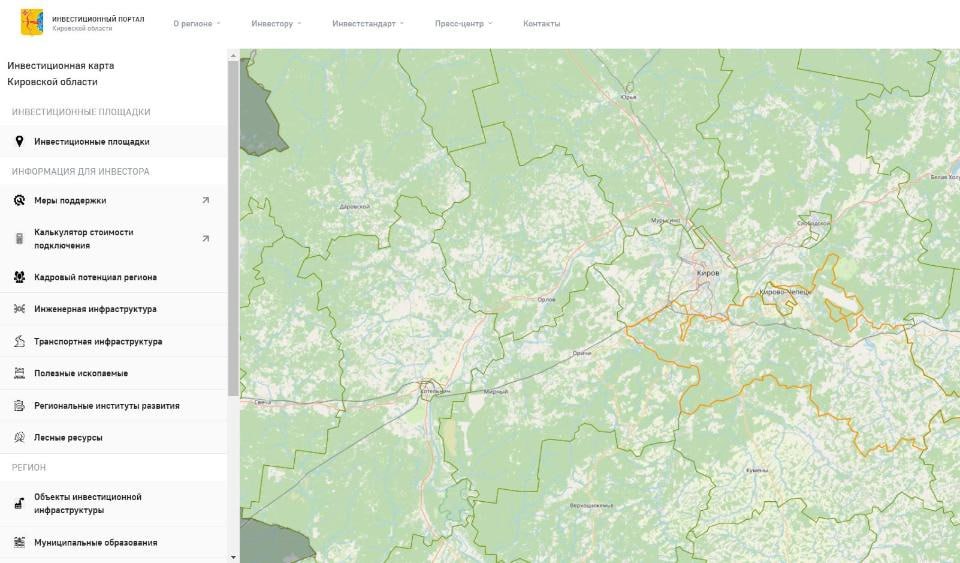Click the Кадровый потенциал региона people icon
The image size is (960, 563).
click(19, 277)
